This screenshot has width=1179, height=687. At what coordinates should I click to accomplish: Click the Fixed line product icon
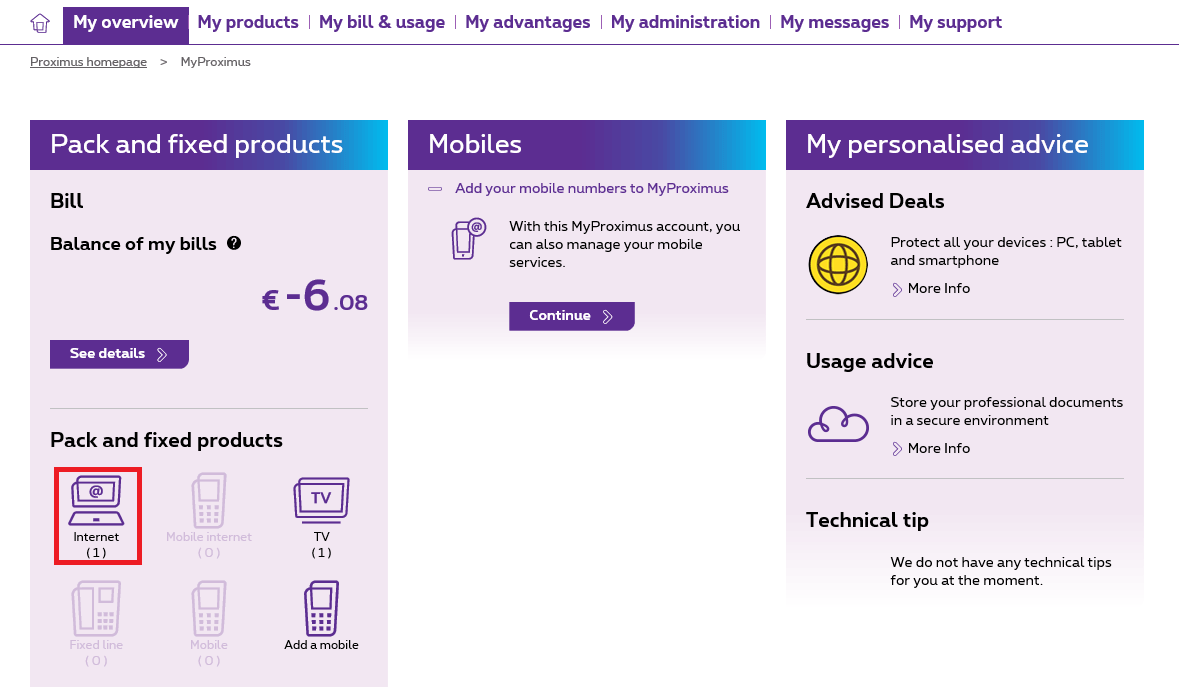tap(96, 608)
